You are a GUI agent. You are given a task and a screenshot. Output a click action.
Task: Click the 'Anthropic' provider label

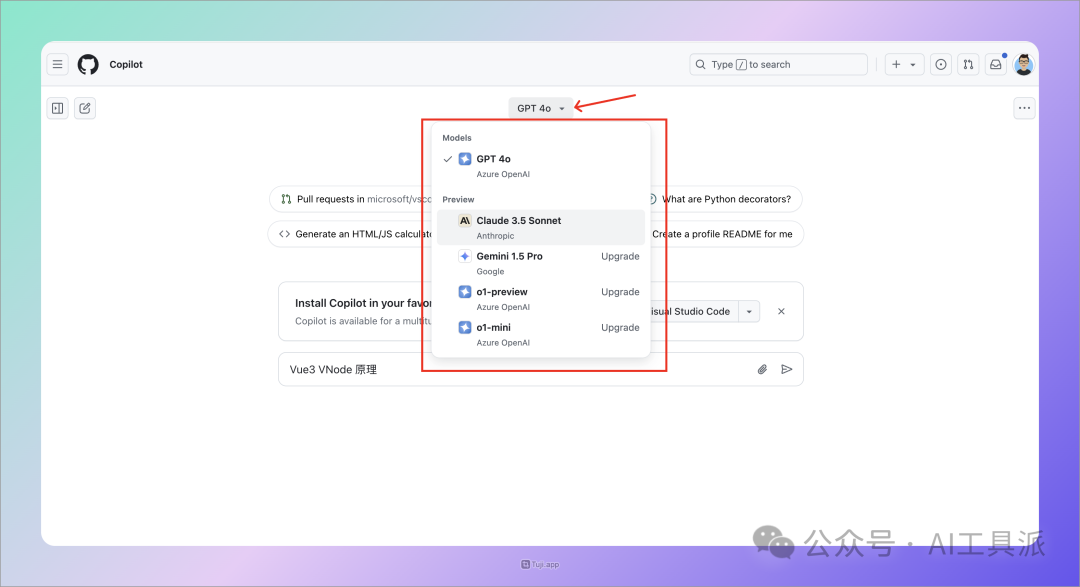coord(495,236)
